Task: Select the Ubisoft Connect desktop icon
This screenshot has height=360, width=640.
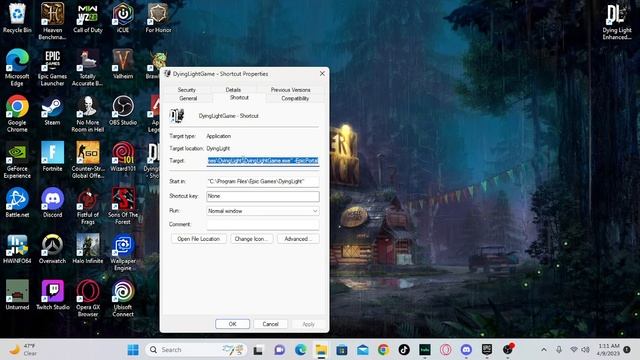Action: tap(123, 298)
